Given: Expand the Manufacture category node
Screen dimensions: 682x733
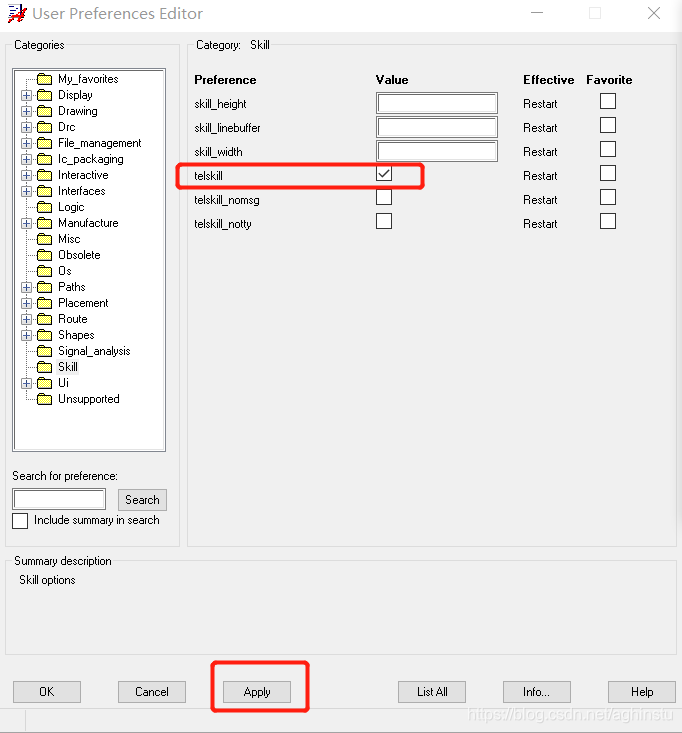Looking at the screenshot, I should point(27,223).
